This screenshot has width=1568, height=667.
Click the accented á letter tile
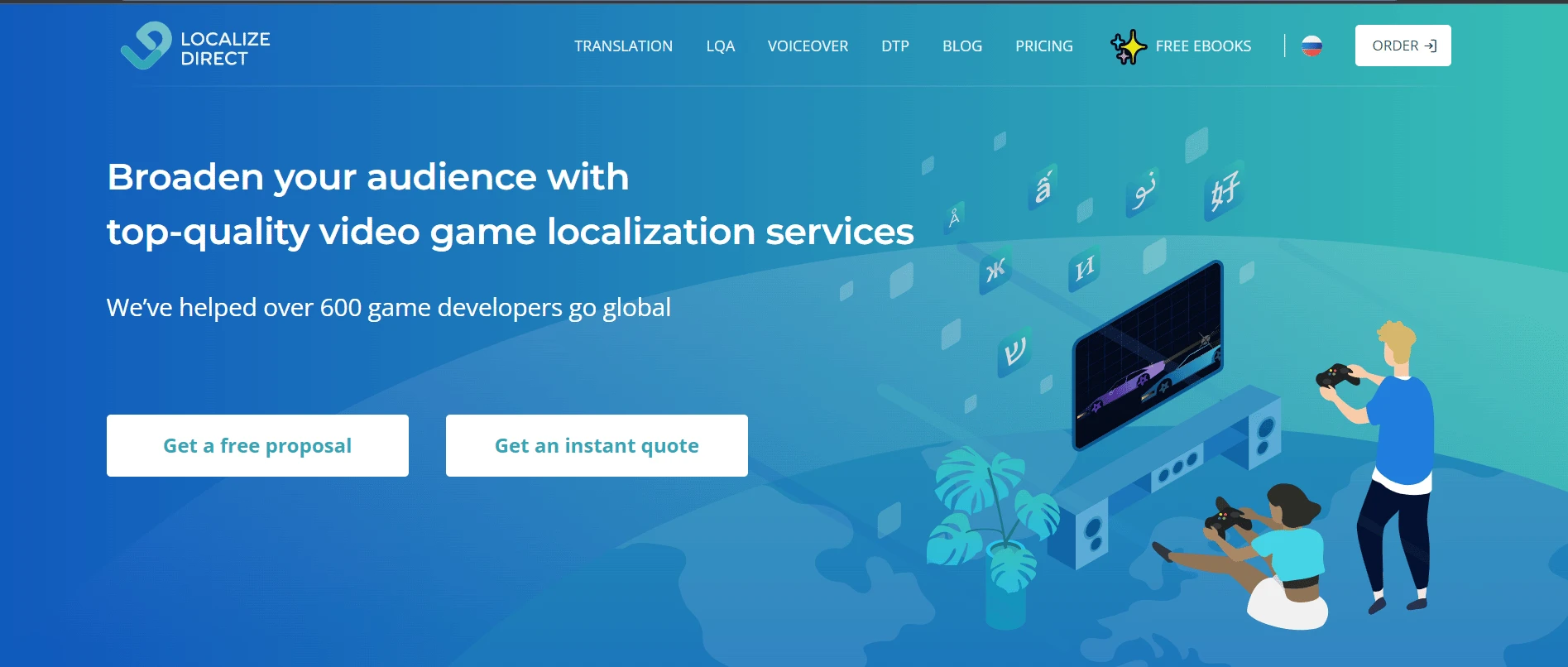[x=1043, y=187]
